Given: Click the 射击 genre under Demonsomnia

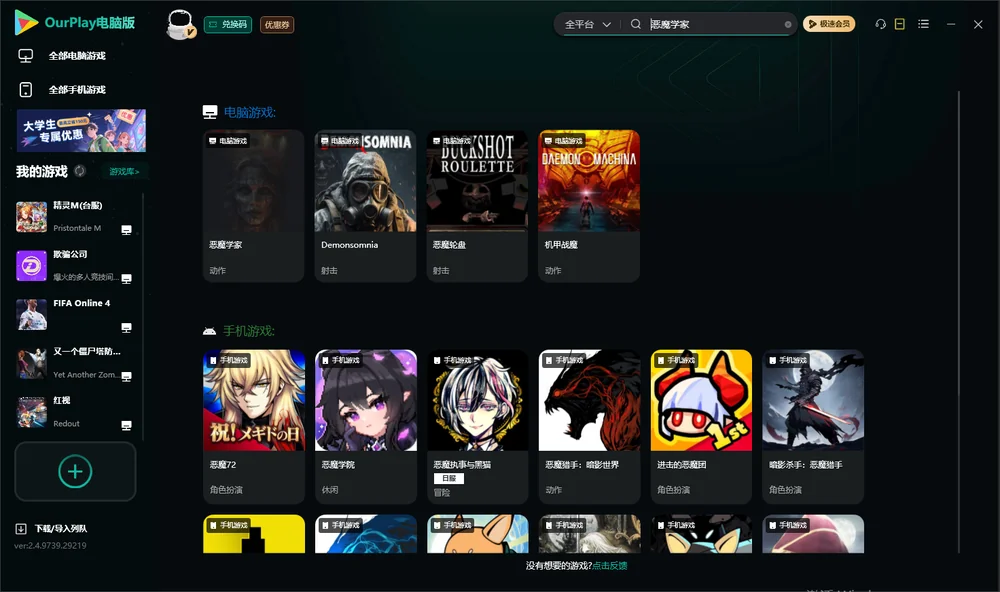Looking at the screenshot, I should point(329,270).
